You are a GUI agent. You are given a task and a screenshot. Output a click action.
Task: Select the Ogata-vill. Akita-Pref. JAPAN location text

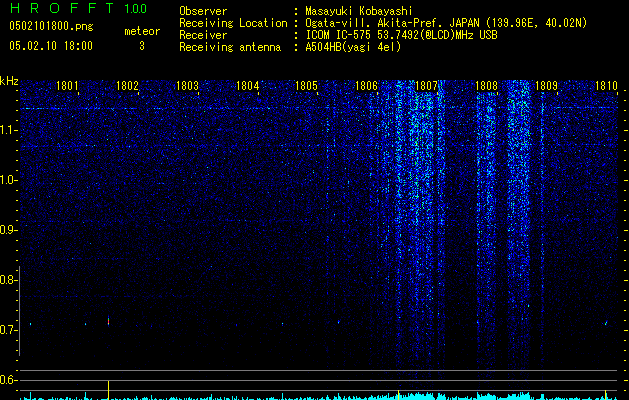pyautogui.click(x=446, y=23)
